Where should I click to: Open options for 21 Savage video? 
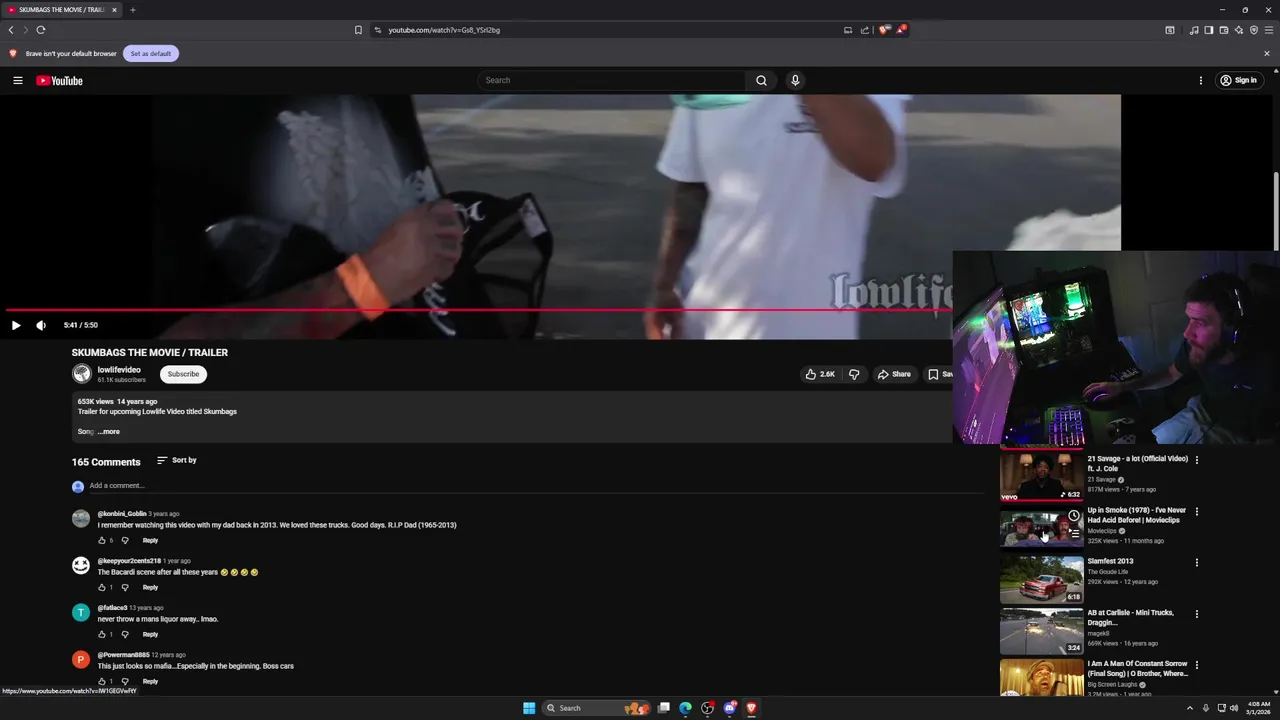pos(1197,460)
